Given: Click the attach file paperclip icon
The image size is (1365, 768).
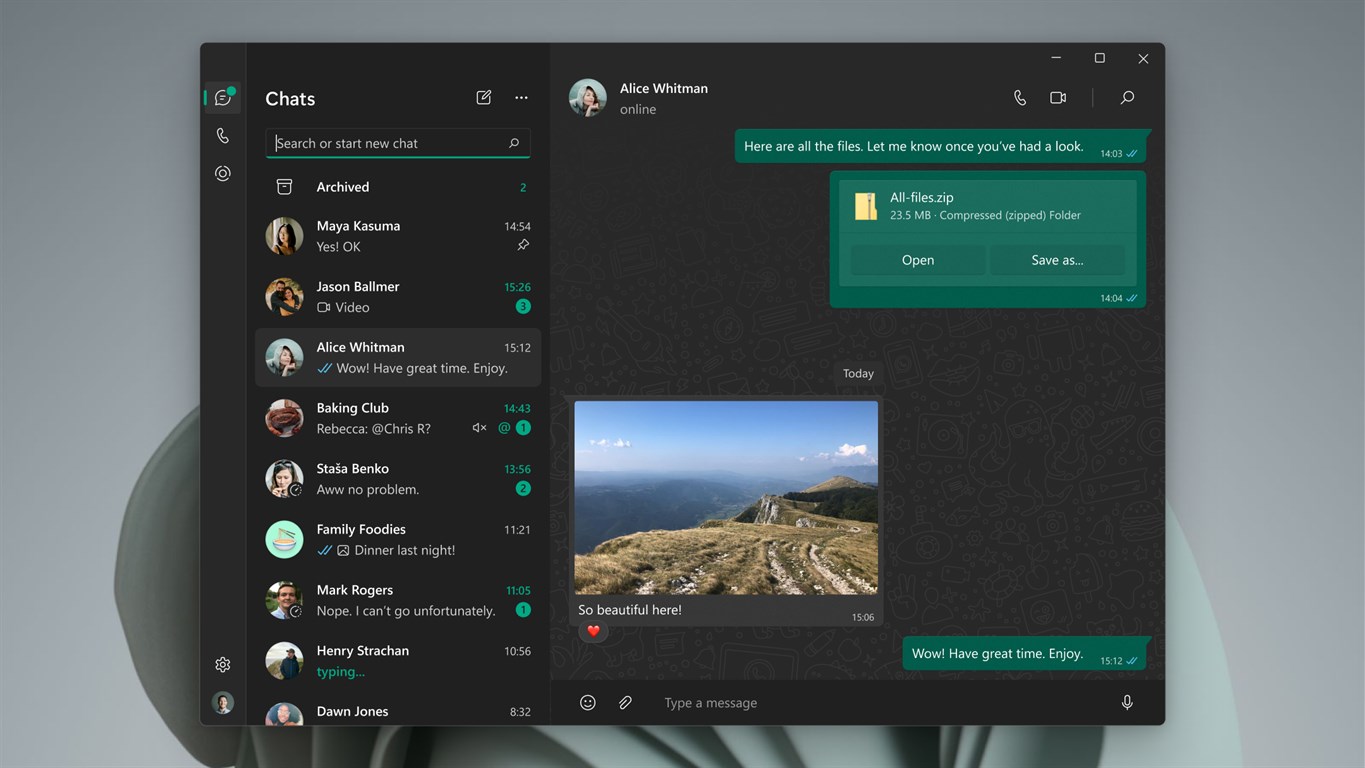Looking at the screenshot, I should coord(625,703).
